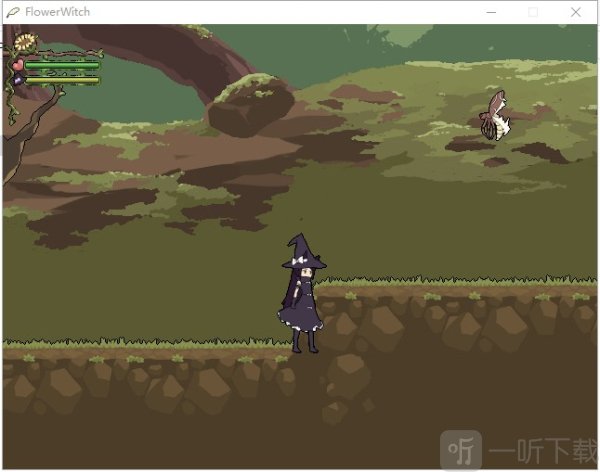Click the sunflower emblem in the HUD
This screenshot has height=472, width=600.
tap(24, 43)
